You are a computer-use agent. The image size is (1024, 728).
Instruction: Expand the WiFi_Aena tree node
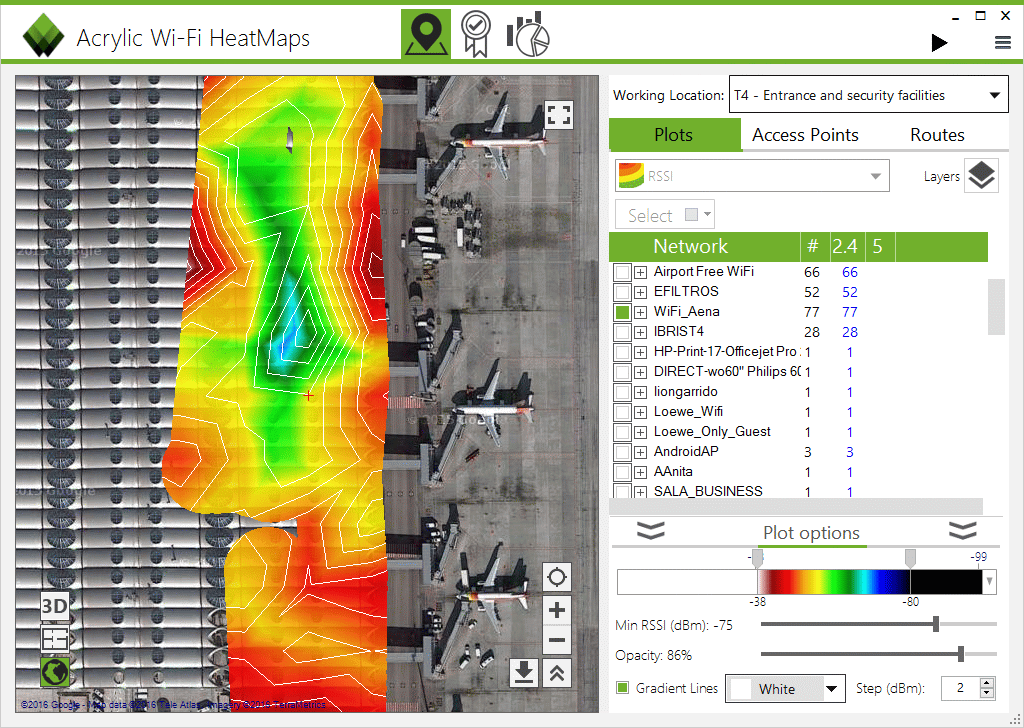pos(641,312)
